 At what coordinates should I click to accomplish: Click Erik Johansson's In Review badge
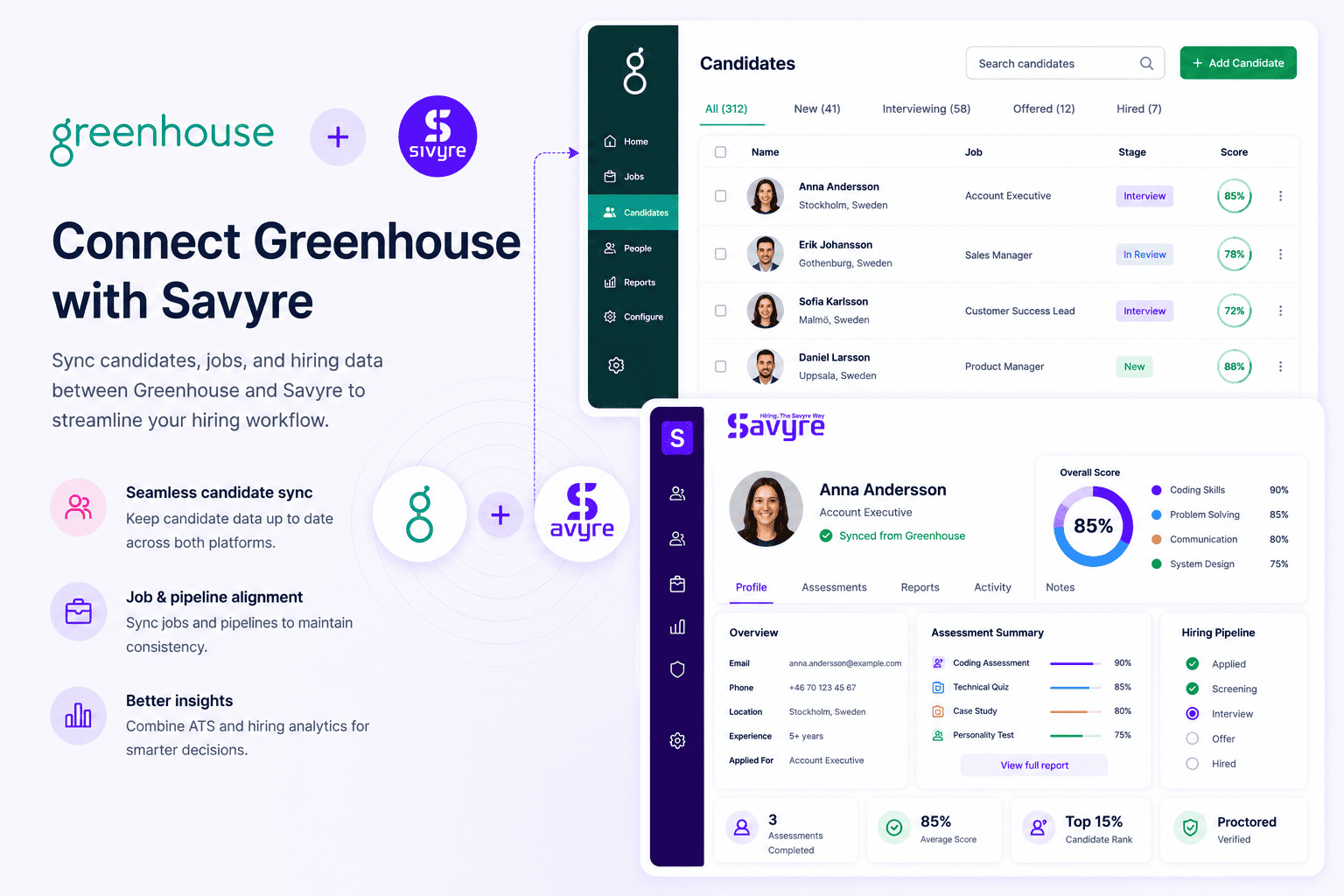coord(1144,255)
